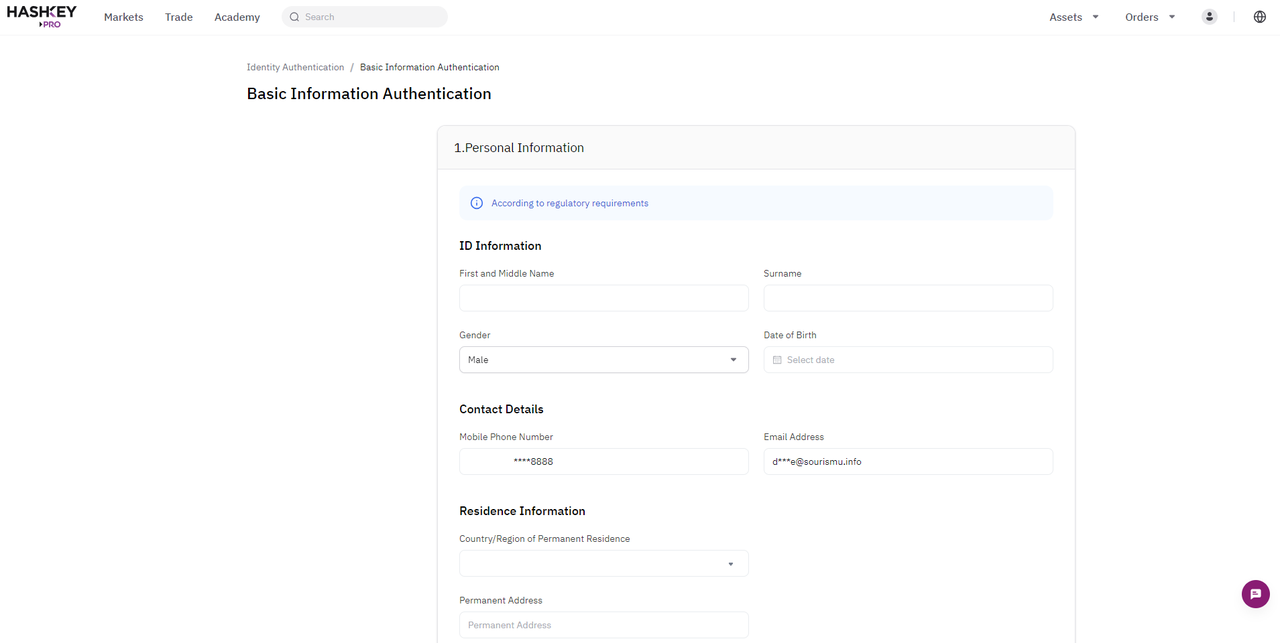
Task: Click the info icon in the regulatory banner
Action: [x=476, y=202]
